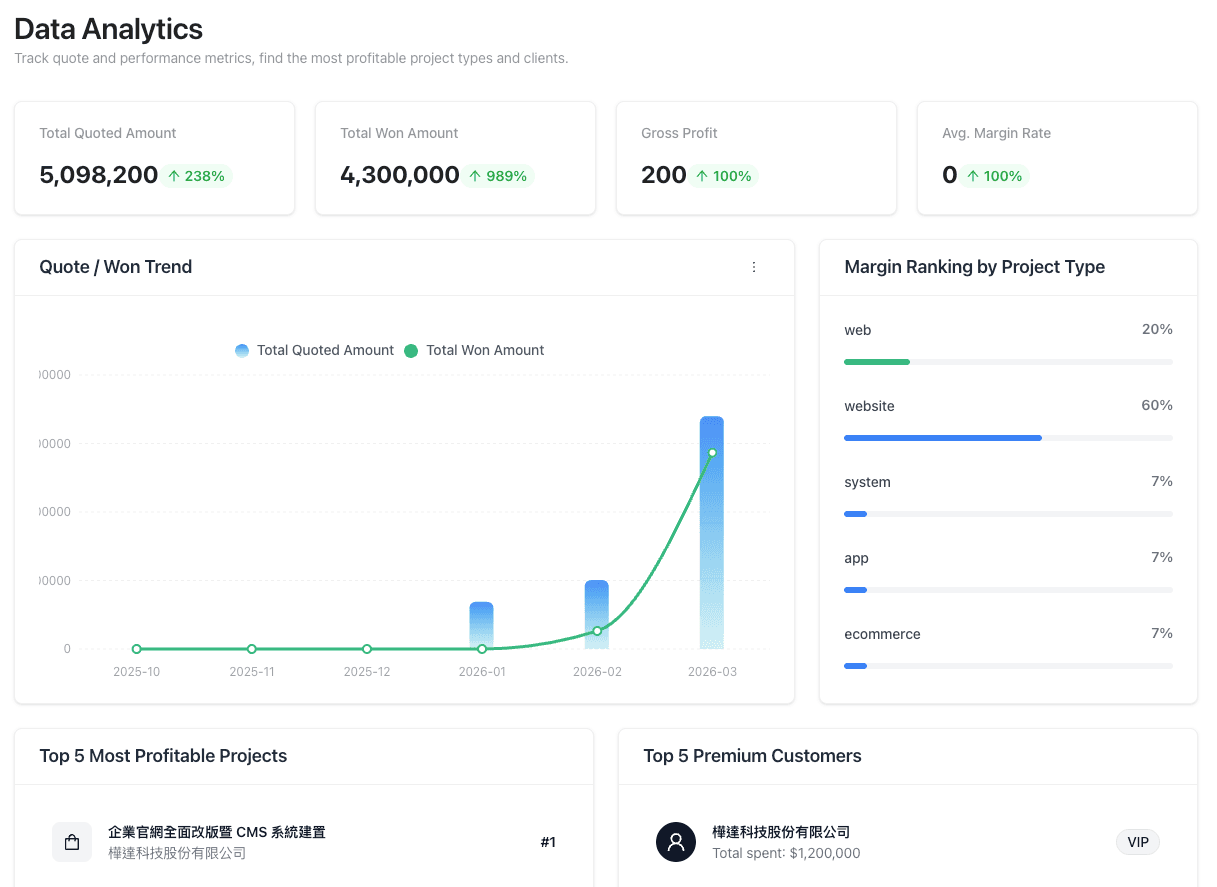
Task: Click the 100% badge under Avg. Margin Rate
Action: tap(995, 176)
